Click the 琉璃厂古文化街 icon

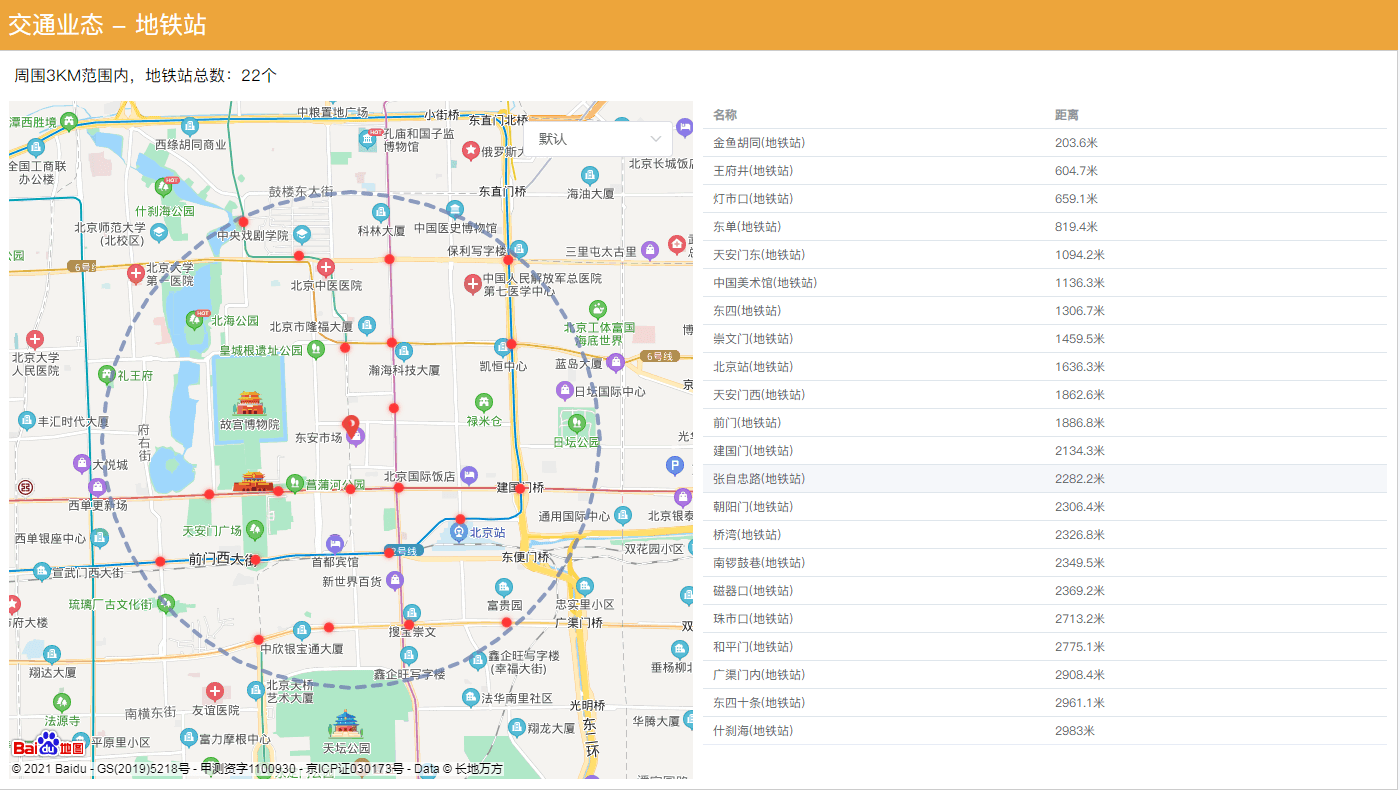click(x=166, y=603)
